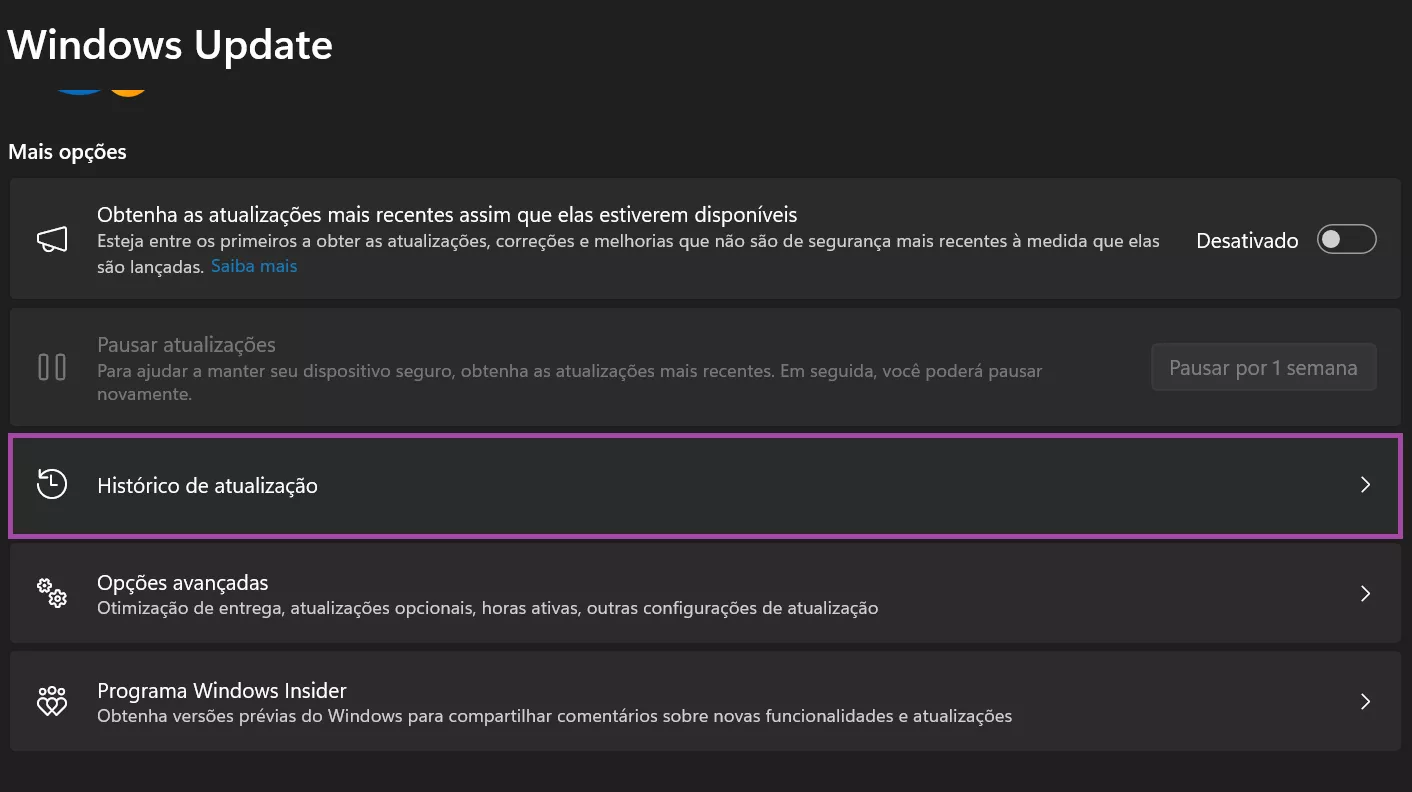Open the Histórico de atualização page
1412x792 pixels.
pos(700,485)
